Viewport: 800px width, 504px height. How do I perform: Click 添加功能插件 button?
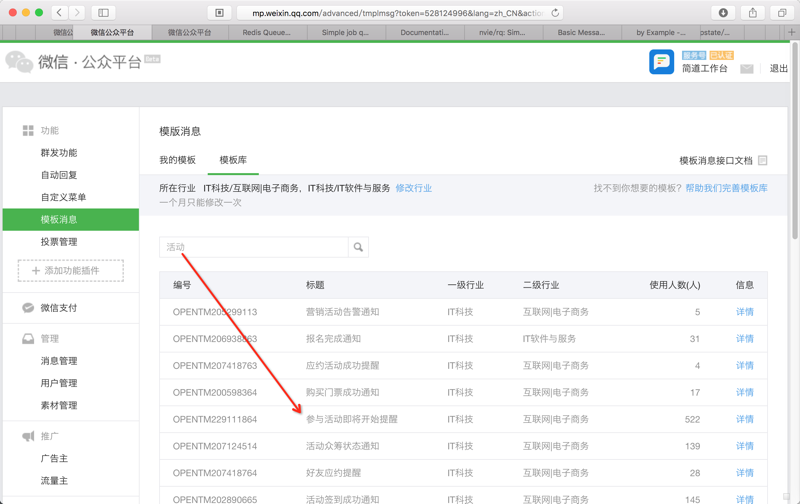71,270
